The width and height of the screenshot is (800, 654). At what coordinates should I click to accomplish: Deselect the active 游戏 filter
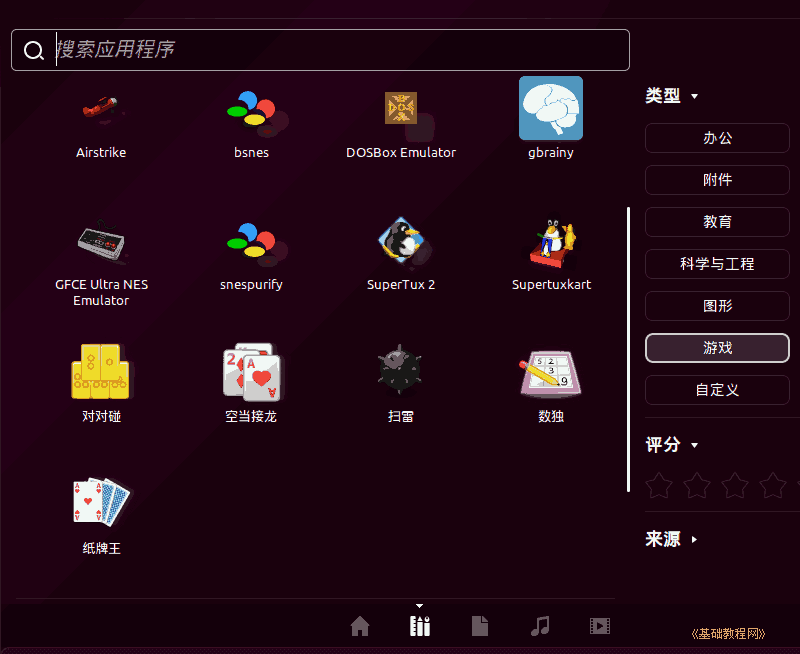717,348
